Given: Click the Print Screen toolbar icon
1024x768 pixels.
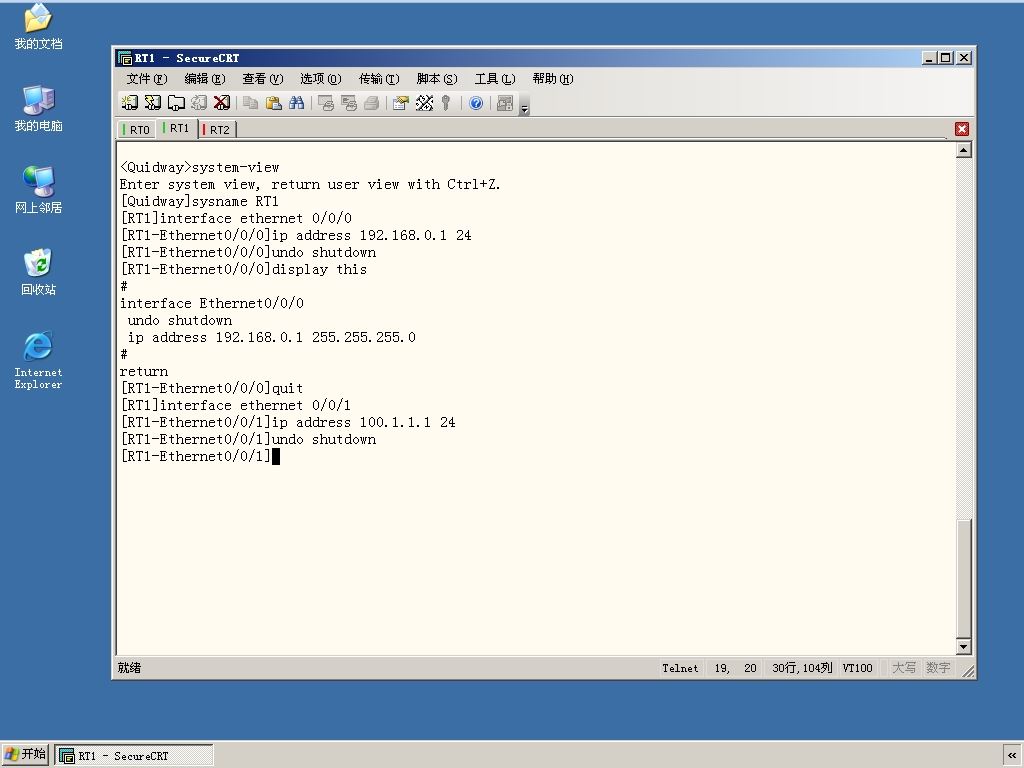Looking at the screenshot, I should [x=325, y=103].
